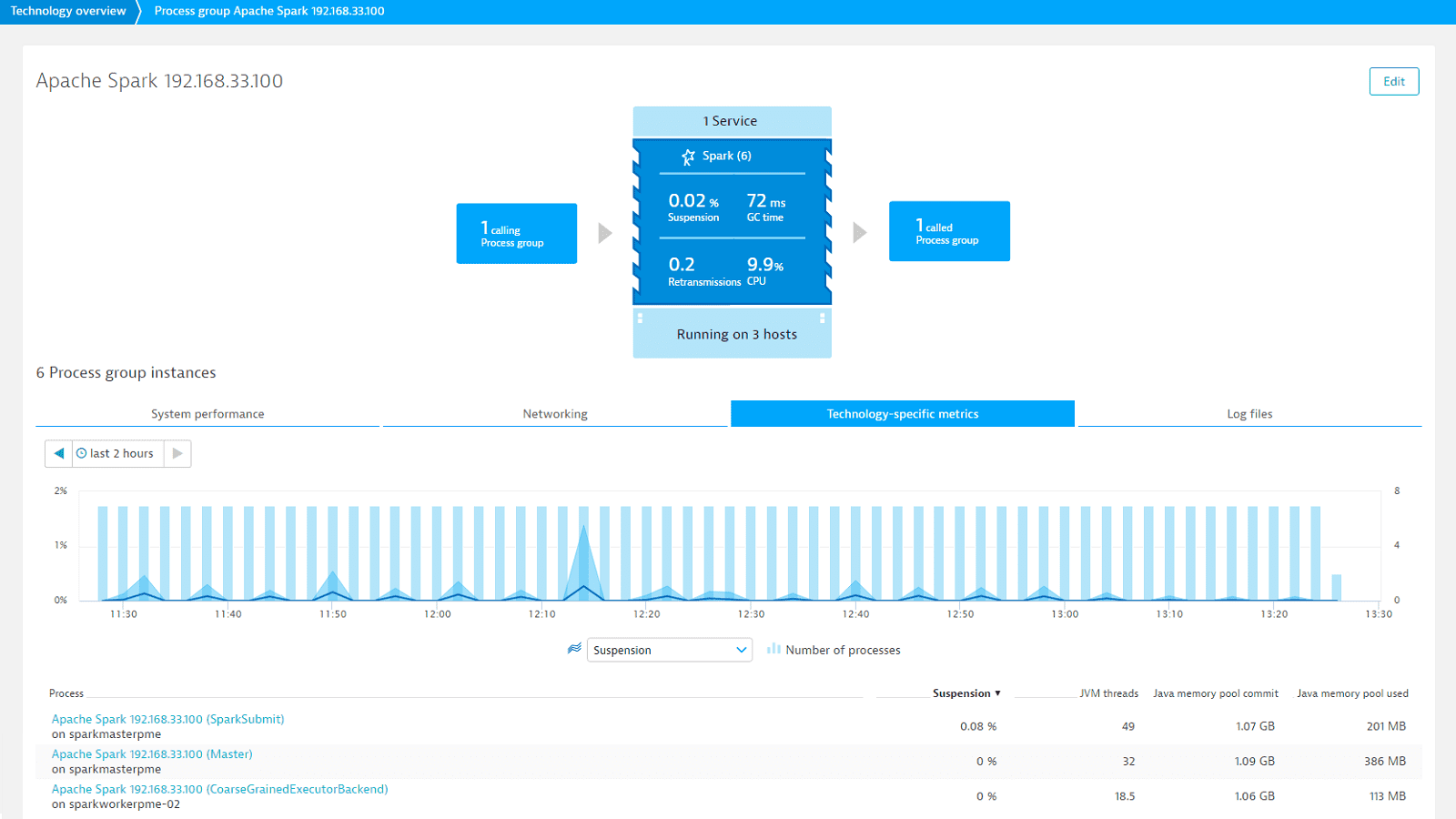
Task: Click the 9.9% CPU metric
Action: 765,271
